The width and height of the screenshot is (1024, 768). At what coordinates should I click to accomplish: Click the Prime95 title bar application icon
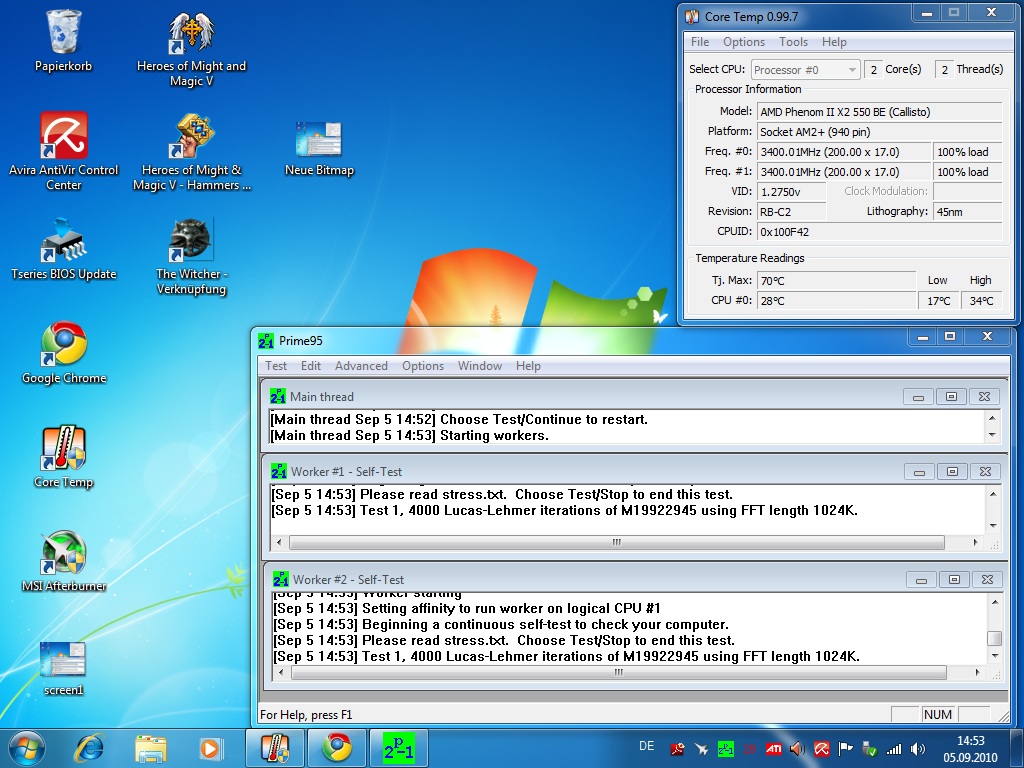pos(266,341)
